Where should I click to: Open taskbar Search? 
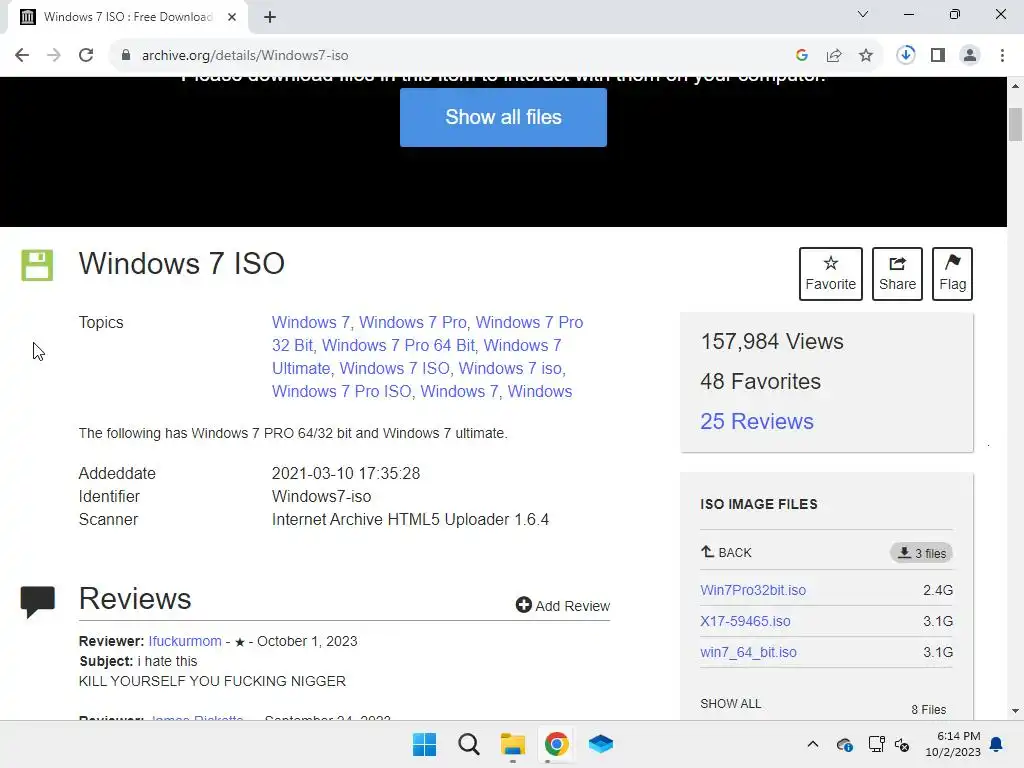(x=469, y=744)
